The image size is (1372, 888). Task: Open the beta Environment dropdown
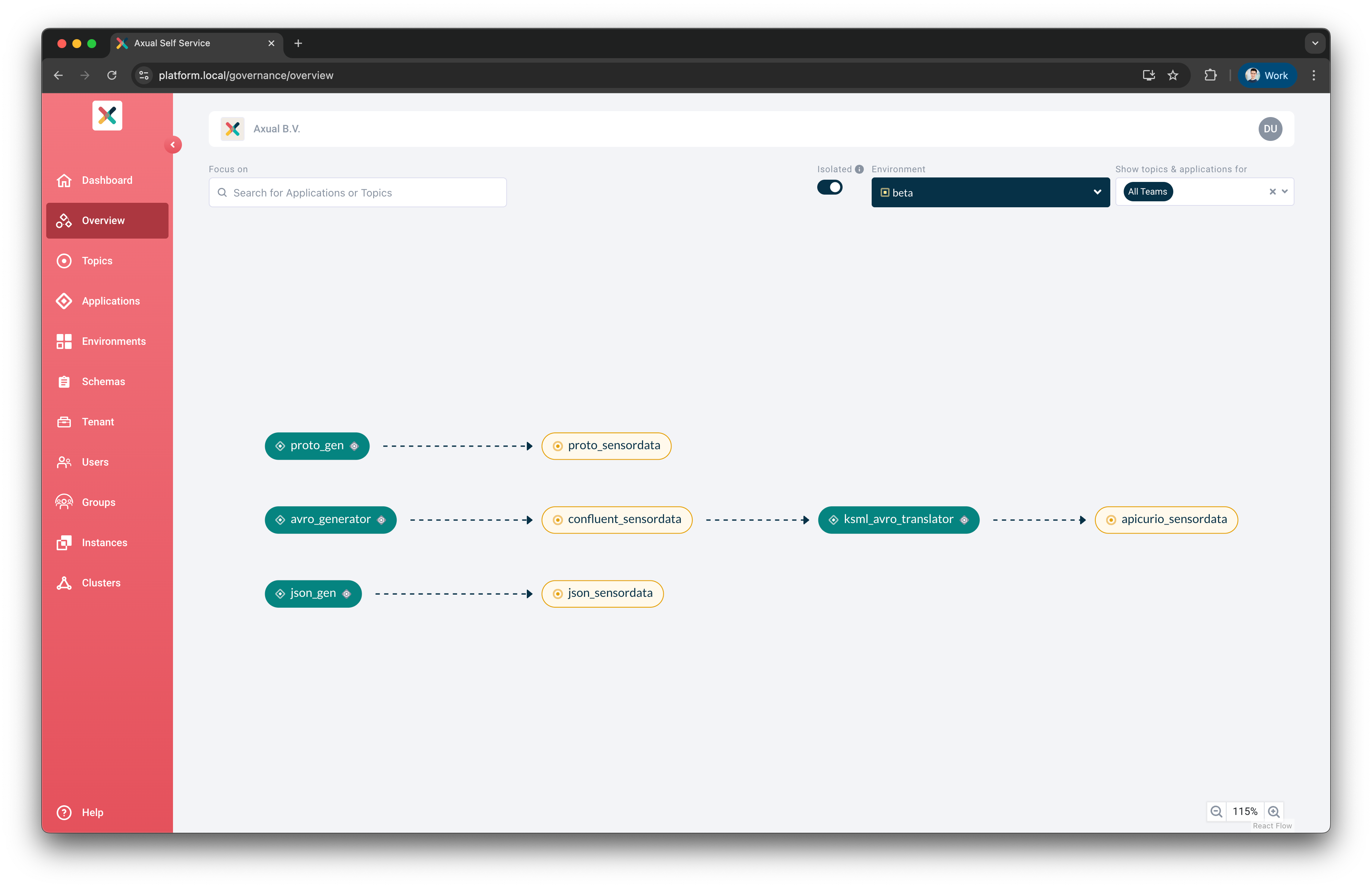990,192
